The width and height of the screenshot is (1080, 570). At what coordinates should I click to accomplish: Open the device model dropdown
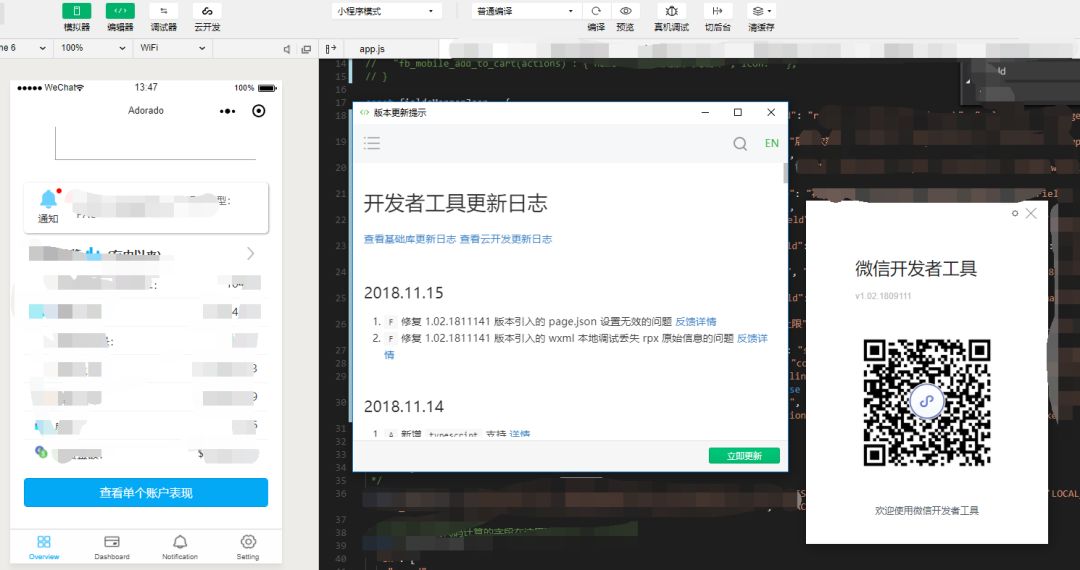point(24,48)
